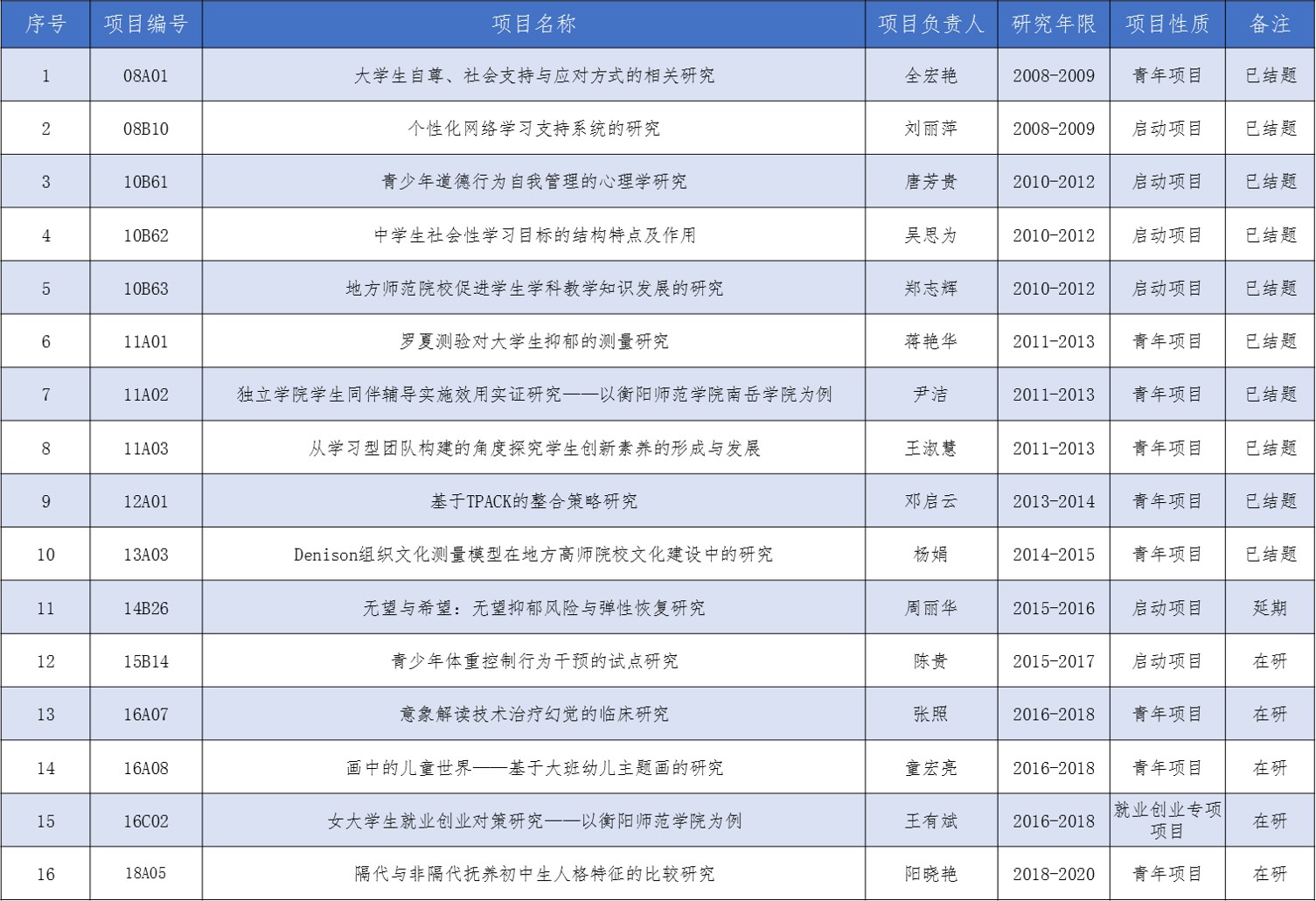Viewport: 1316px width, 901px height.
Task: Select the 项目名称 header cell
Action: pyautogui.click(x=533, y=24)
